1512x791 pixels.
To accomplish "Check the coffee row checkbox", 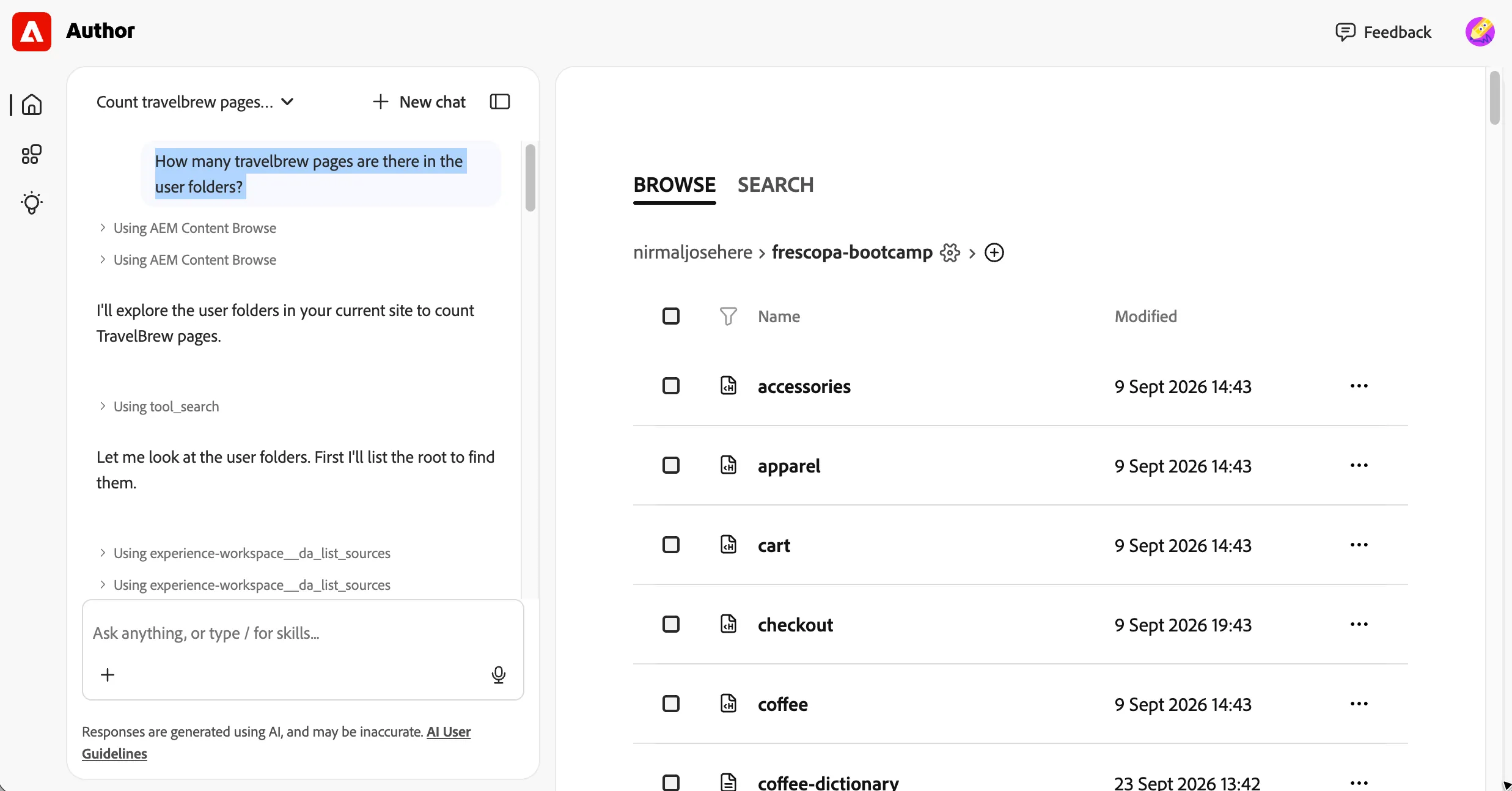I will pyautogui.click(x=671, y=704).
